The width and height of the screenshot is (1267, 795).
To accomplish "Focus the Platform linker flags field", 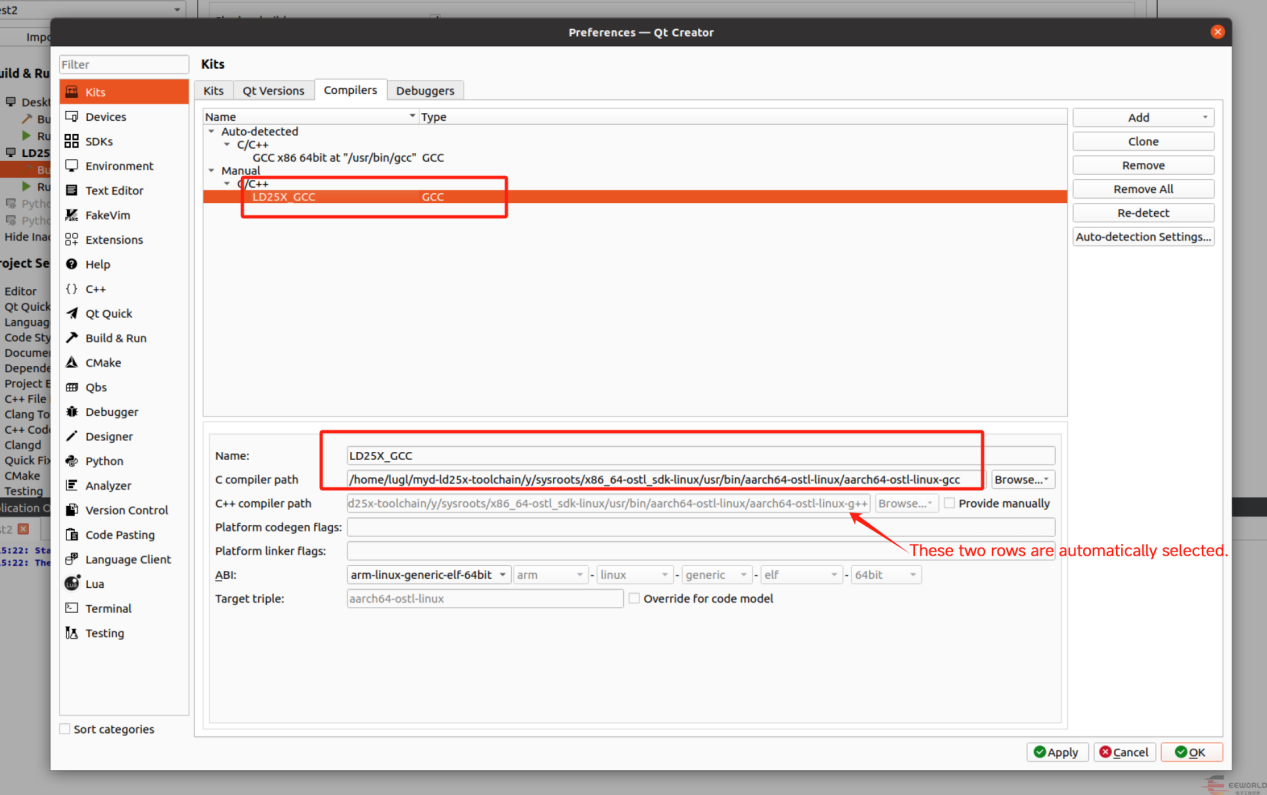I will pos(701,551).
